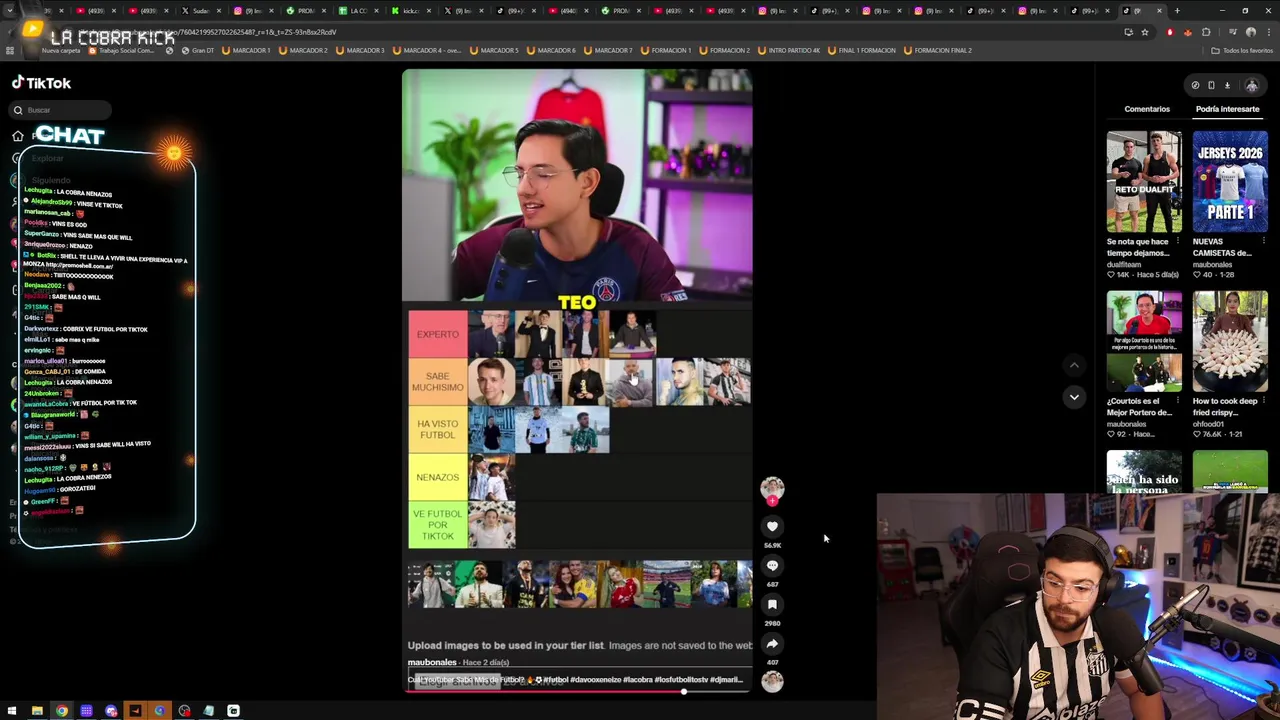Click the home icon in the TikTok sidebar
This screenshot has width=1280, height=720.
[18, 136]
